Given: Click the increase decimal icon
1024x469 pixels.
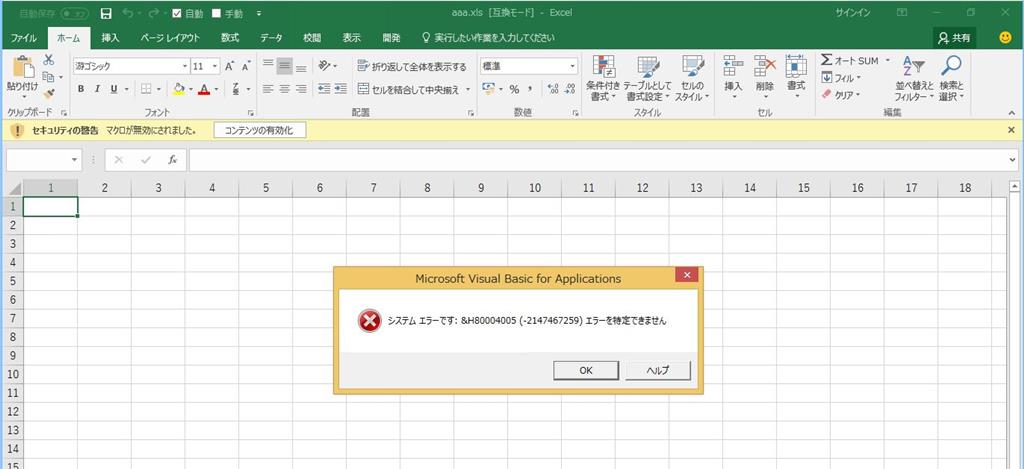Looking at the screenshot, I should 552,89.
